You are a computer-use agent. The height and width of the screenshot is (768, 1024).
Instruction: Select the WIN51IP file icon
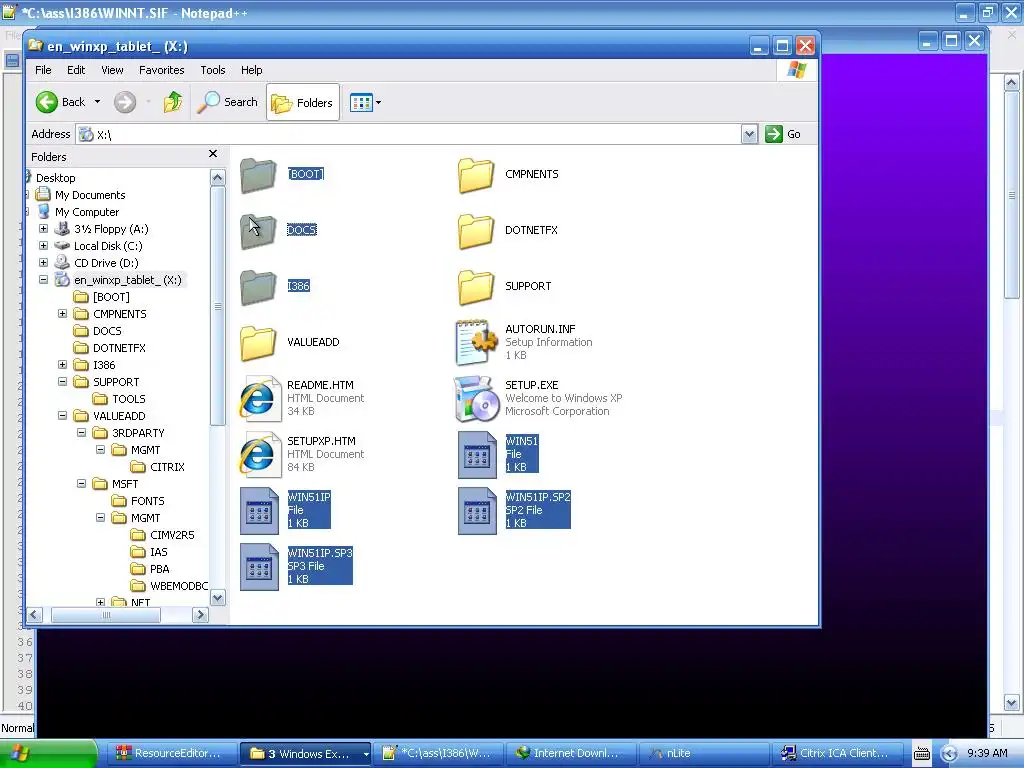click(x=259, y=511)
